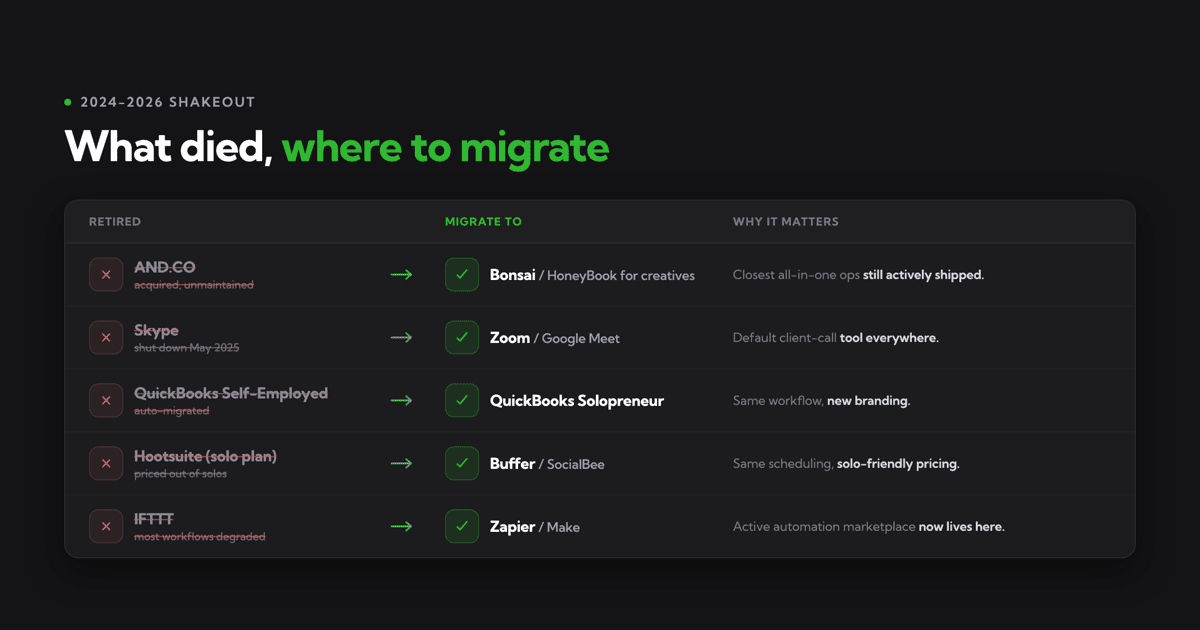This screenshot has height=630, width=1200.
Task: Click the green checkmark beside QuickBooks Solopreneur
Action: coord(462,400)
